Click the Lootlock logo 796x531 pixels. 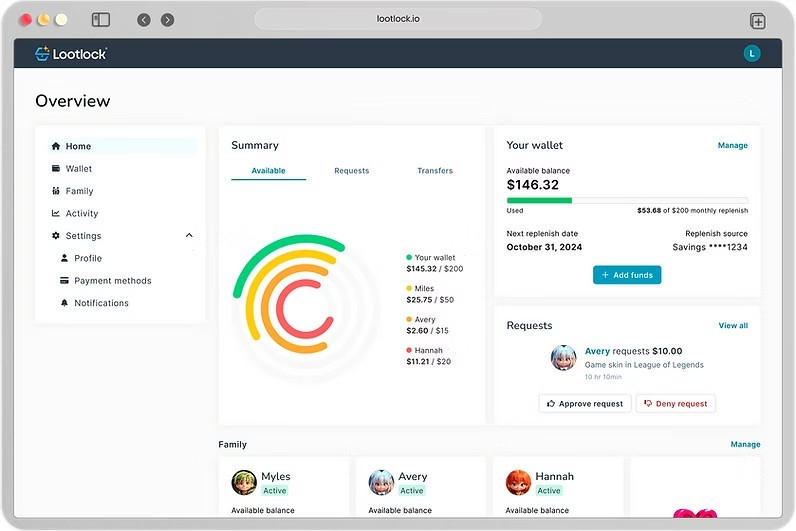pos(71,53)
